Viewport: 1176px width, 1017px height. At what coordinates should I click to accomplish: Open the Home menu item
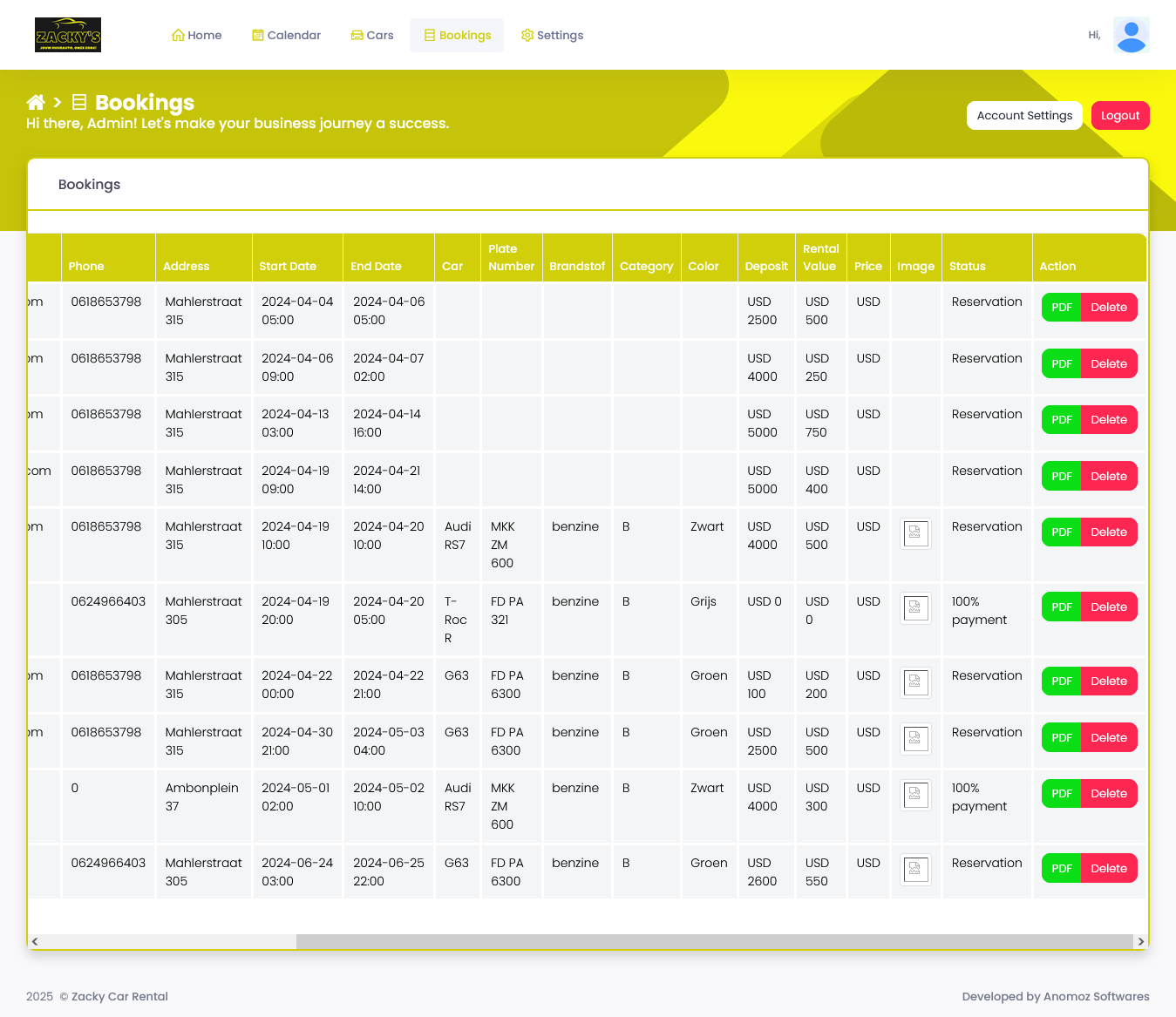pos(196,36)
